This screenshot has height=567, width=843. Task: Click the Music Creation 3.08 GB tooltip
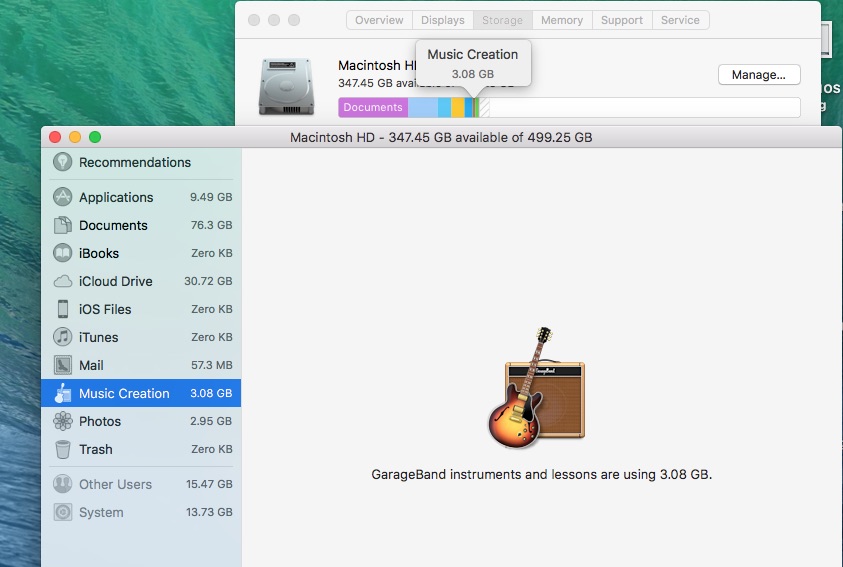(473, 63)
